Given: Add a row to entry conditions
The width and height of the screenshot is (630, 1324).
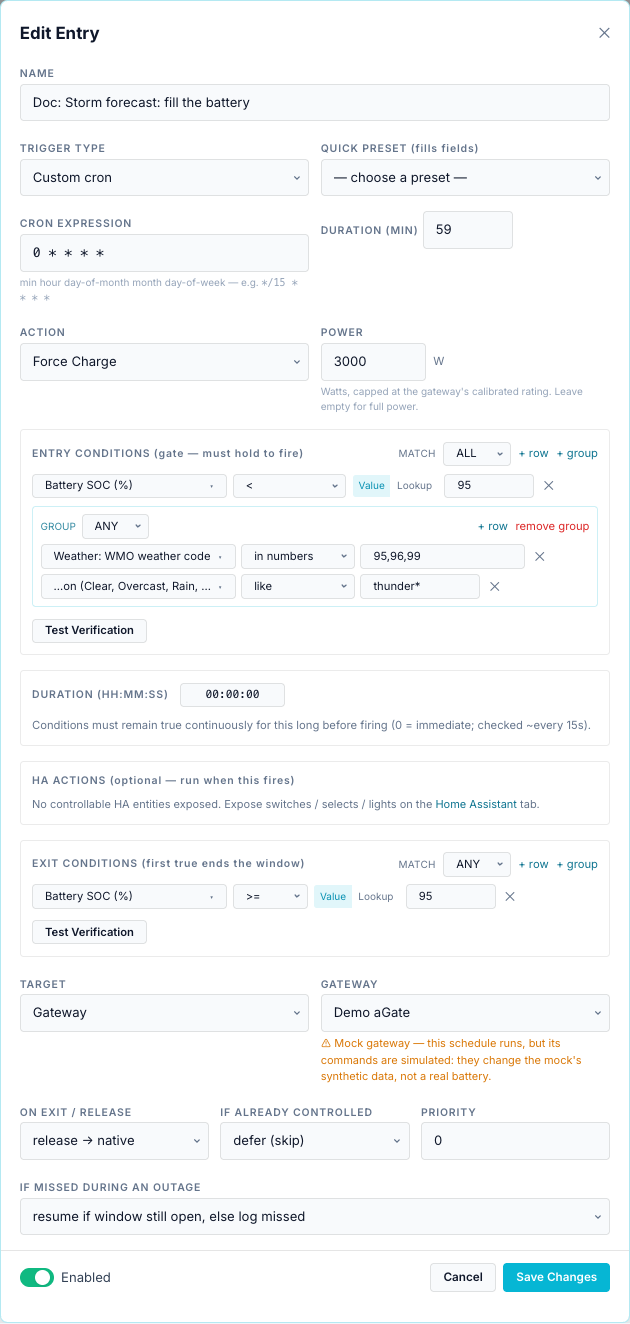Looking at the screenshot, I should (533, 453).
